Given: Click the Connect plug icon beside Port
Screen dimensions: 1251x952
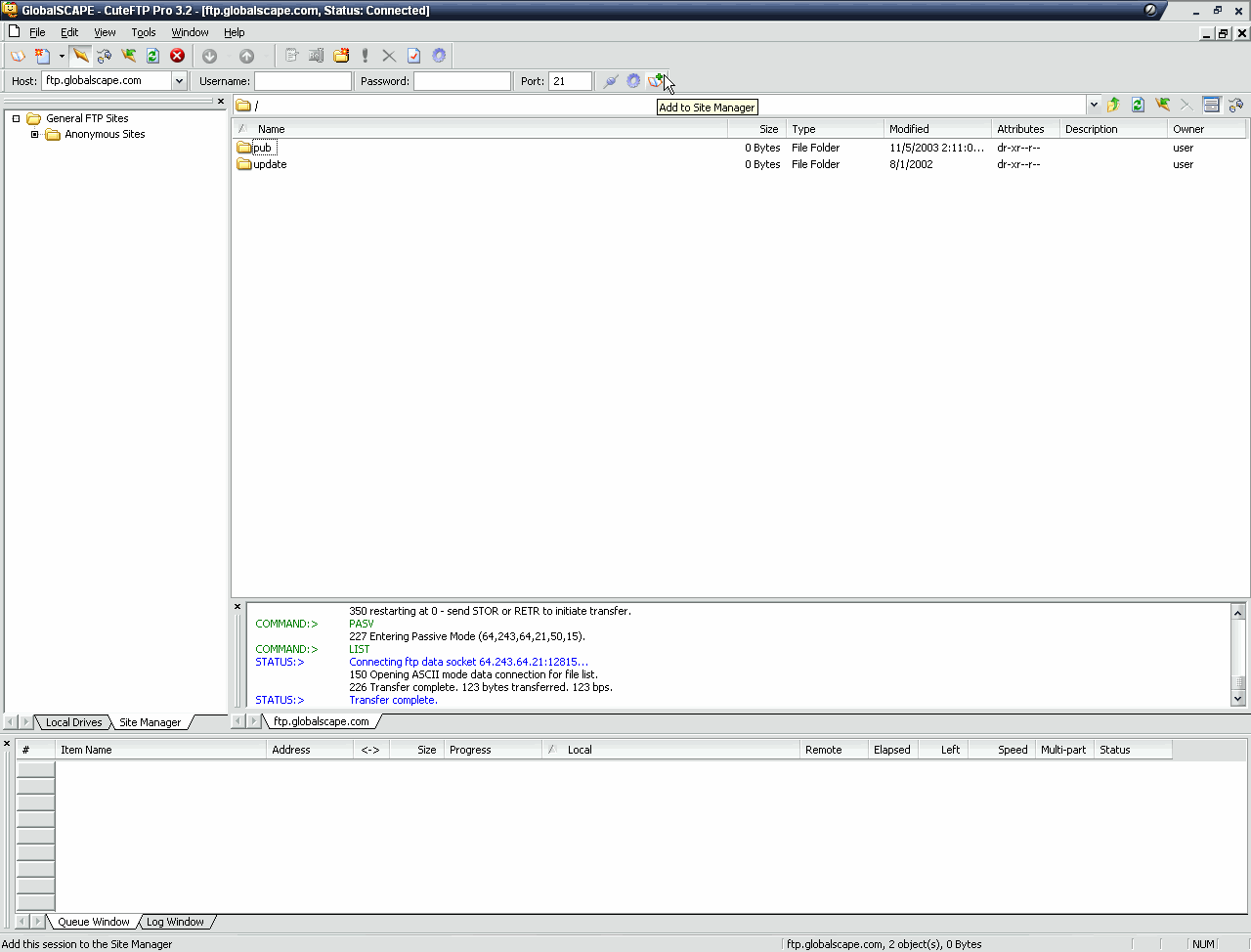Looking at the screenshot, I should click(x=611, y=81).
